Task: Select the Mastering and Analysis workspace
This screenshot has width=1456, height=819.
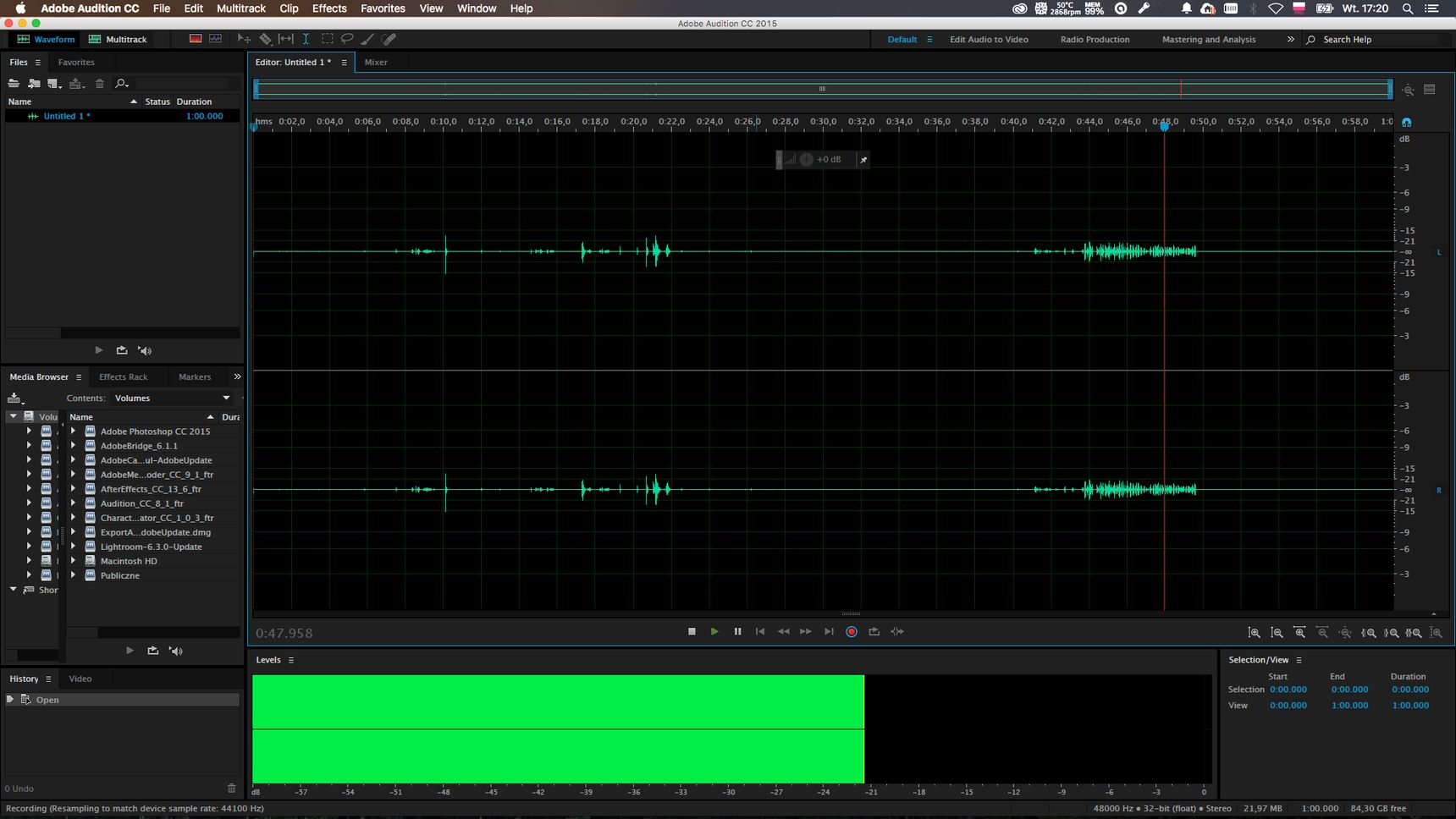Action: point(1209,39)
